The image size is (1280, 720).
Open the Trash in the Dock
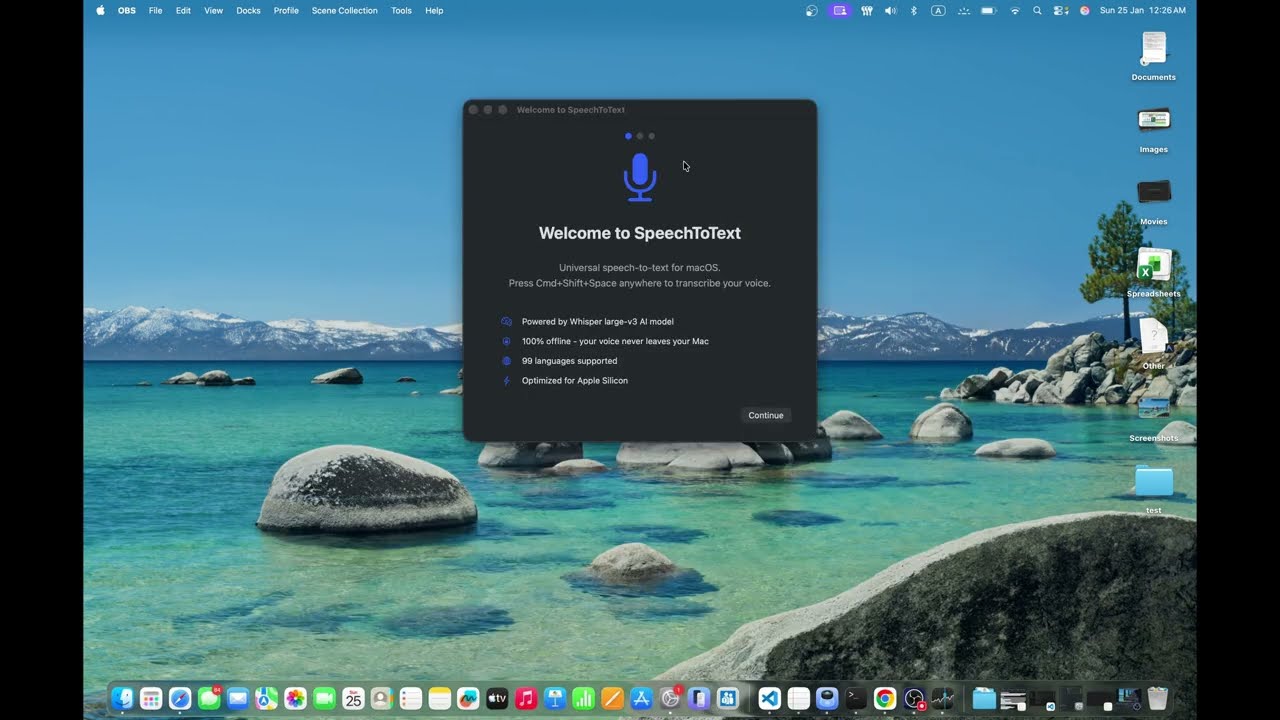pos(1157,698)
